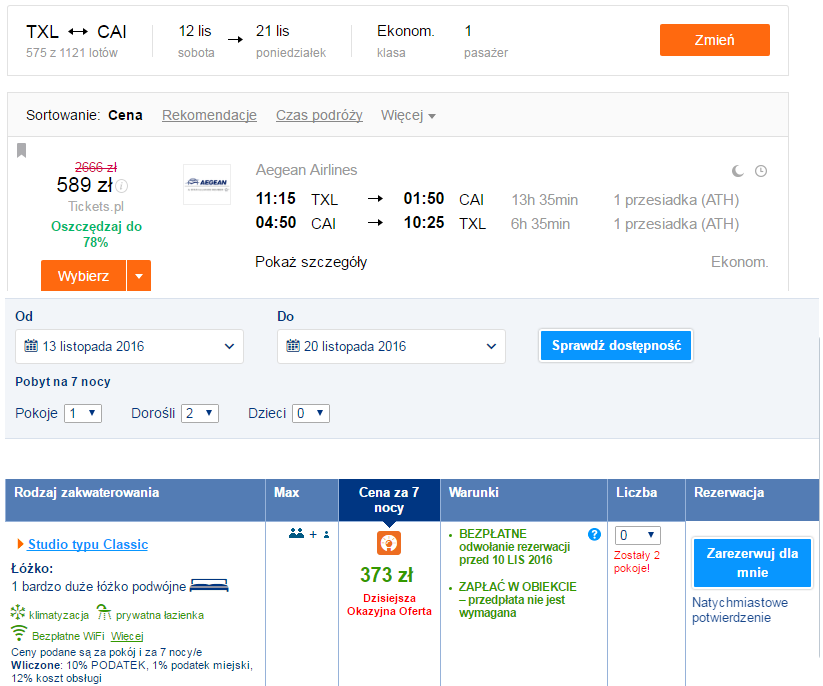Click the max occupancy people icon
This screenshot has height=686, width=823.
point(309,534)
